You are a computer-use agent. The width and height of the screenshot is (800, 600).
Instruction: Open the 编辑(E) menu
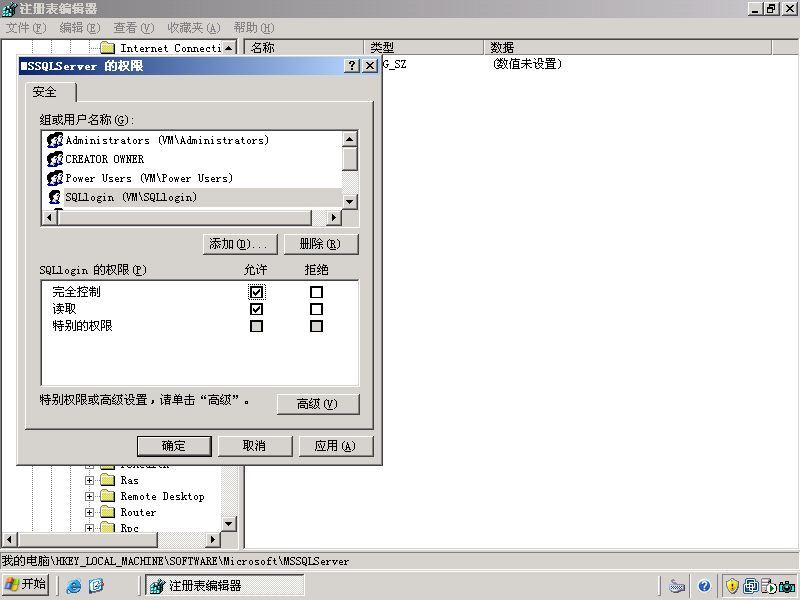tap(80, 28)
